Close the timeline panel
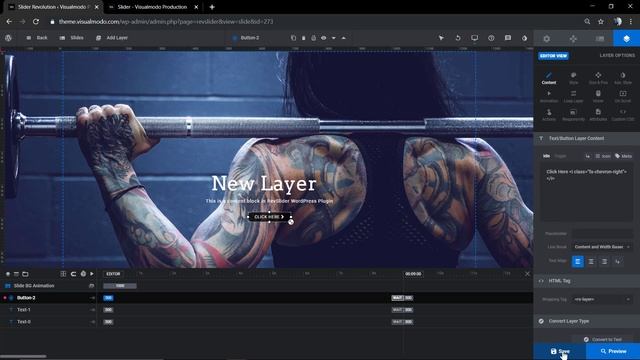Viewport: 640px width, 360px height. 527,274
